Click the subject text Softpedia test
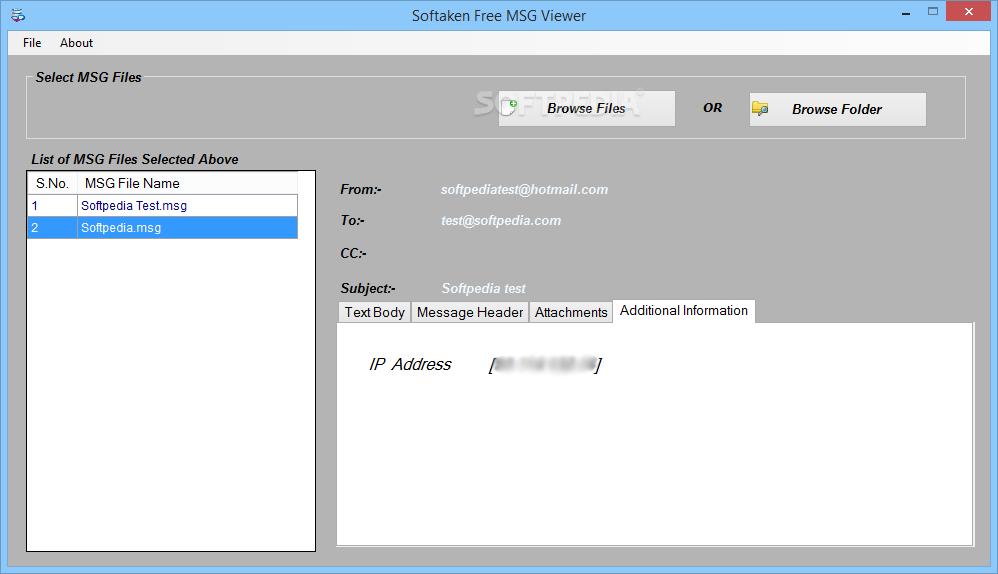Image resolution: width=998 pixels, height=574 pixels. (484, 289)
